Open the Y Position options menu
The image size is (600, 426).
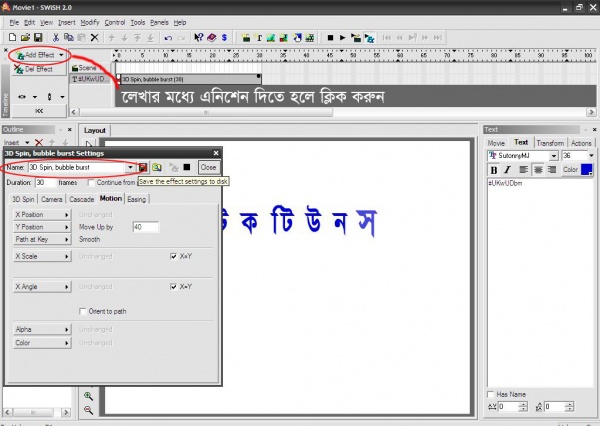42,227
